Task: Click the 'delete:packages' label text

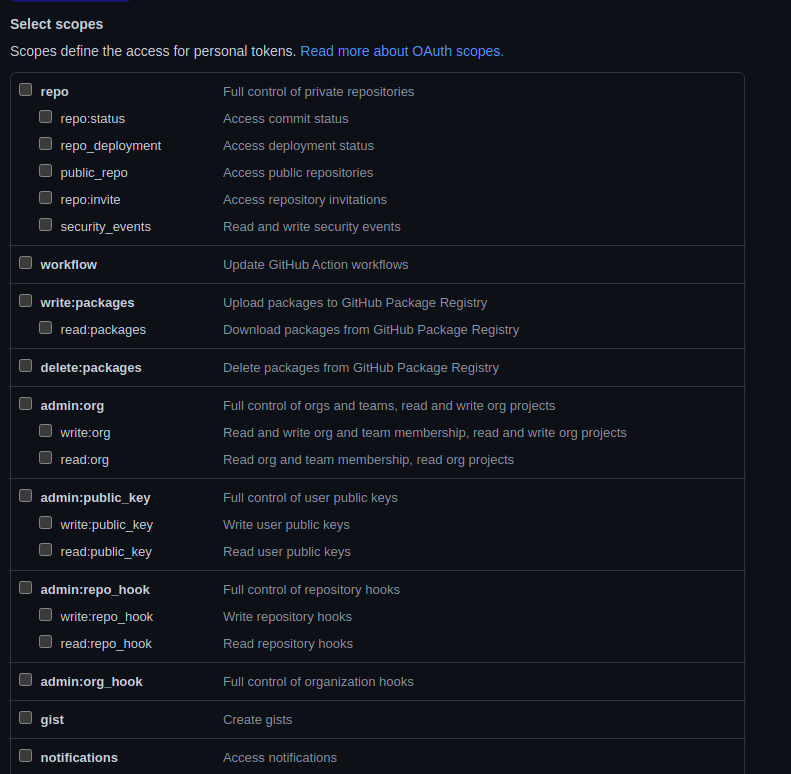Action: [x=91, y=368]
